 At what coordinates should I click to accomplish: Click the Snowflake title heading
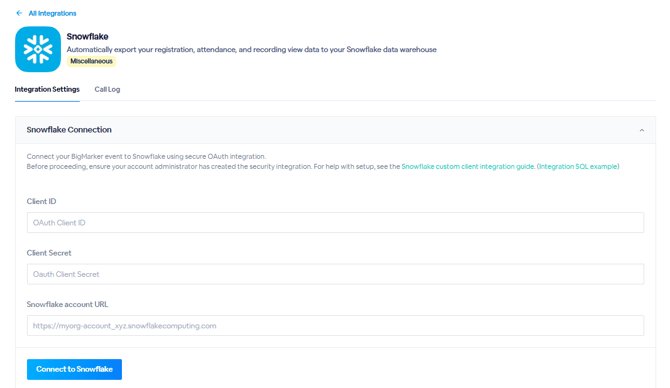(87, 36)
